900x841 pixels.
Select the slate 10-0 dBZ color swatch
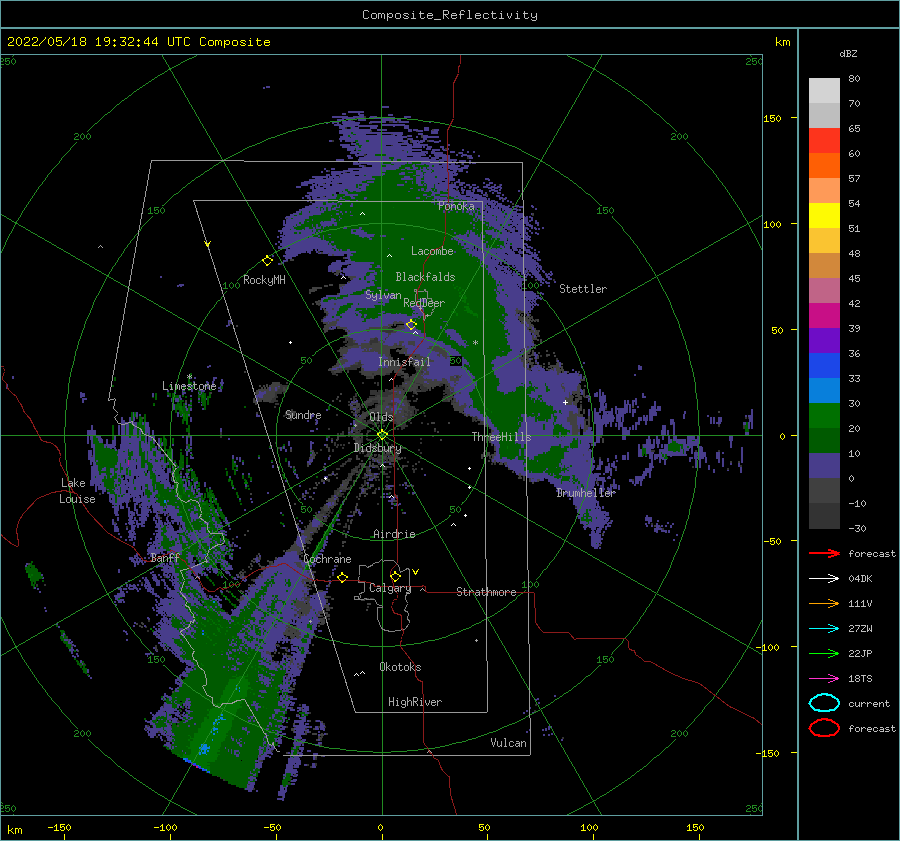tap(824, 466)
